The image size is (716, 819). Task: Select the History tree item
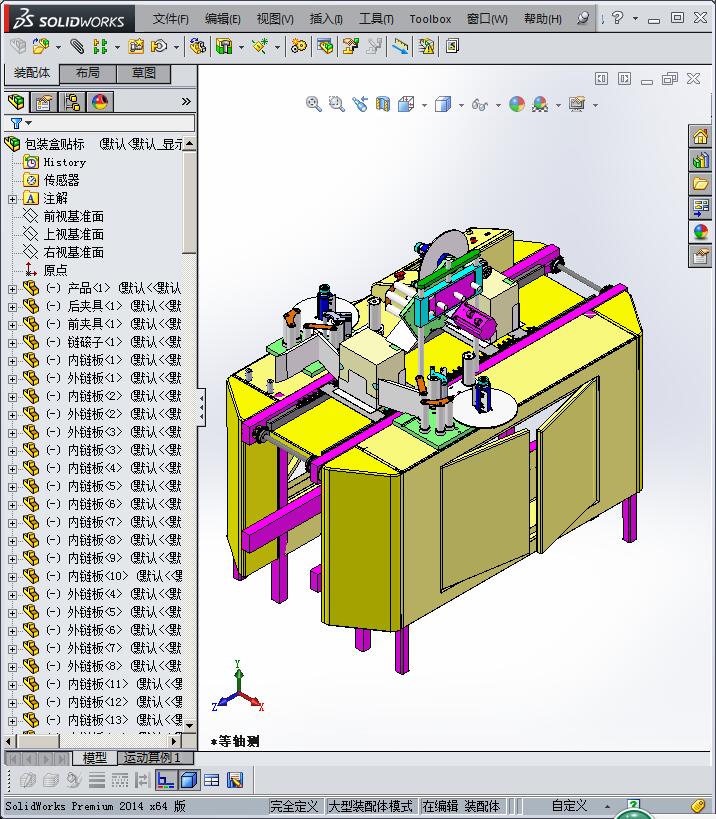(x=64, y=162)
